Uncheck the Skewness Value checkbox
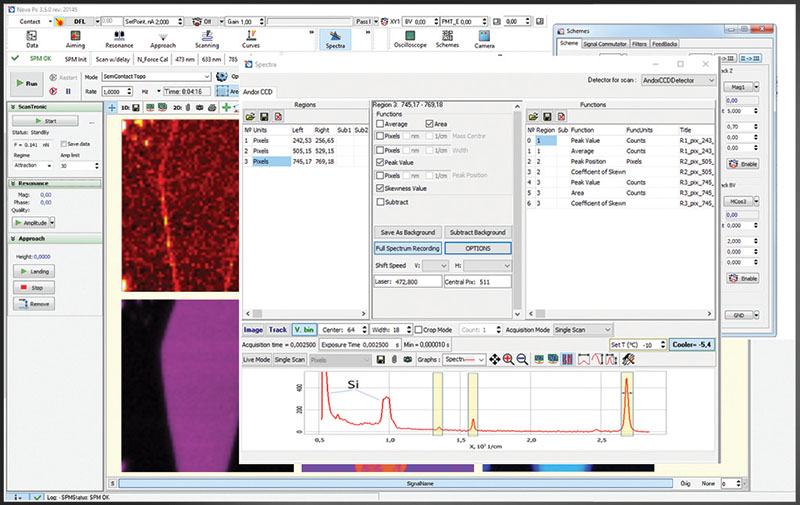The image size is (800, 505). tap(379, 187)
